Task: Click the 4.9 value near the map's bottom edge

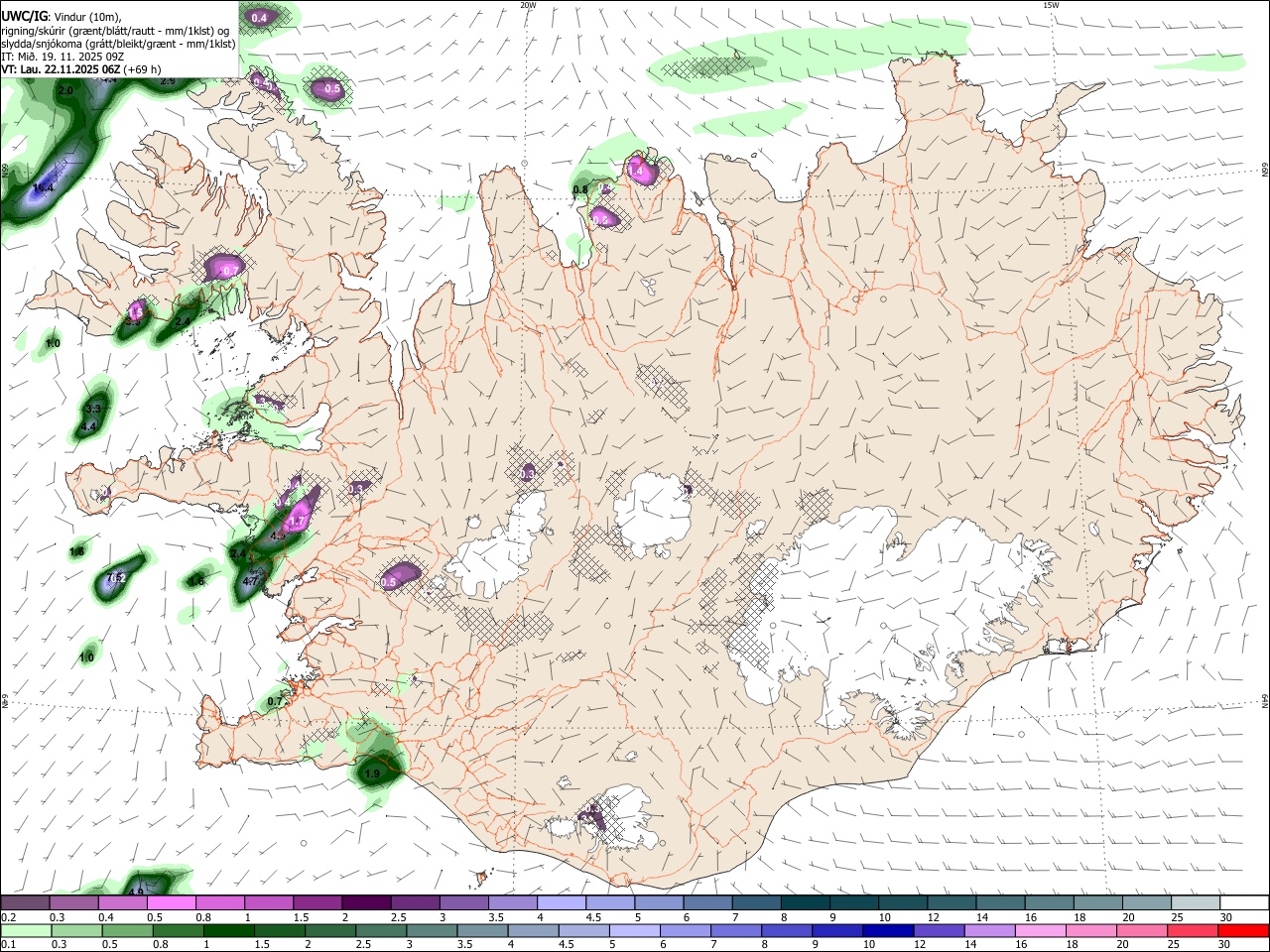Action: pos(136,892)
